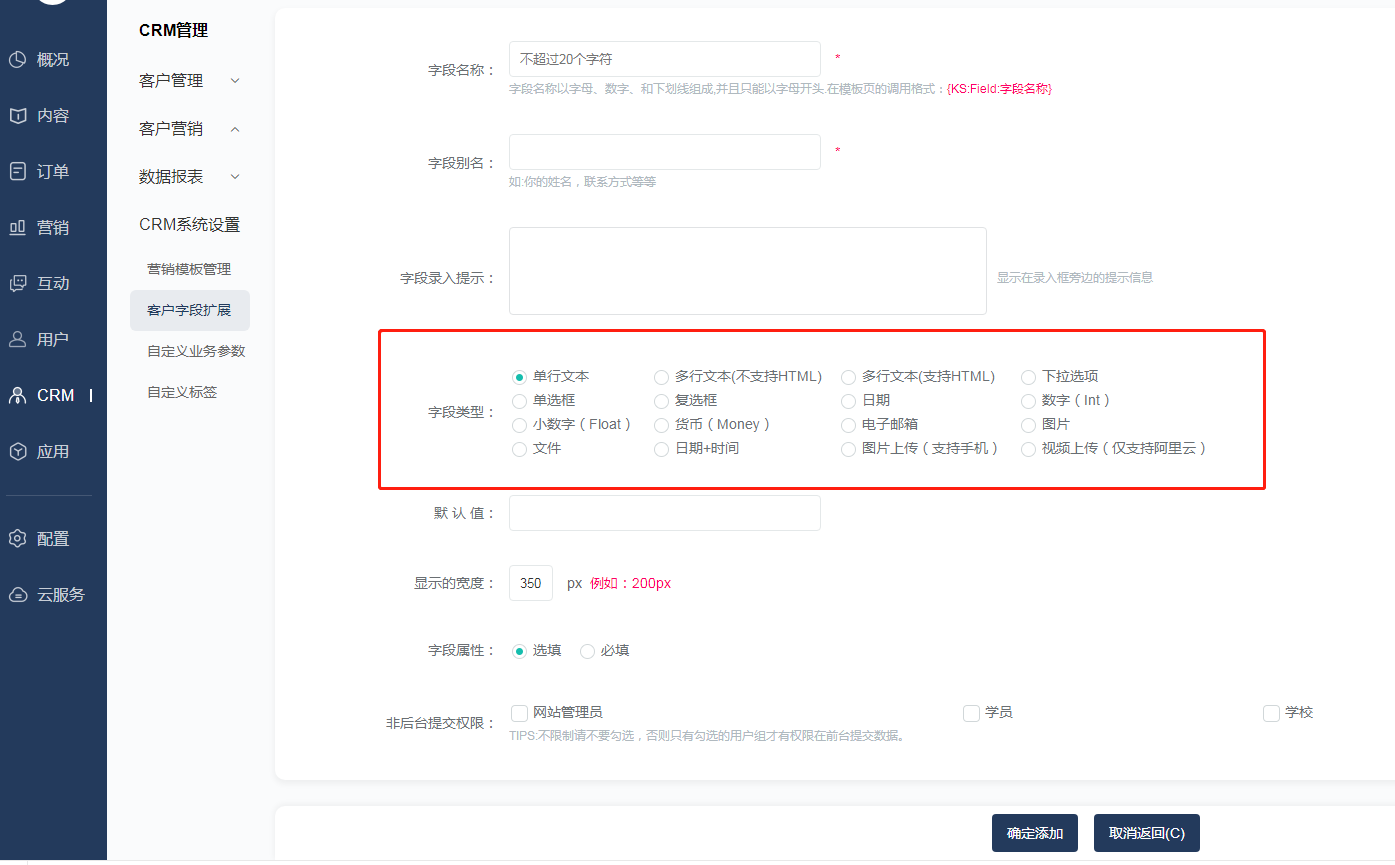Open the 配置 settings gear icon

coord(17,539)
